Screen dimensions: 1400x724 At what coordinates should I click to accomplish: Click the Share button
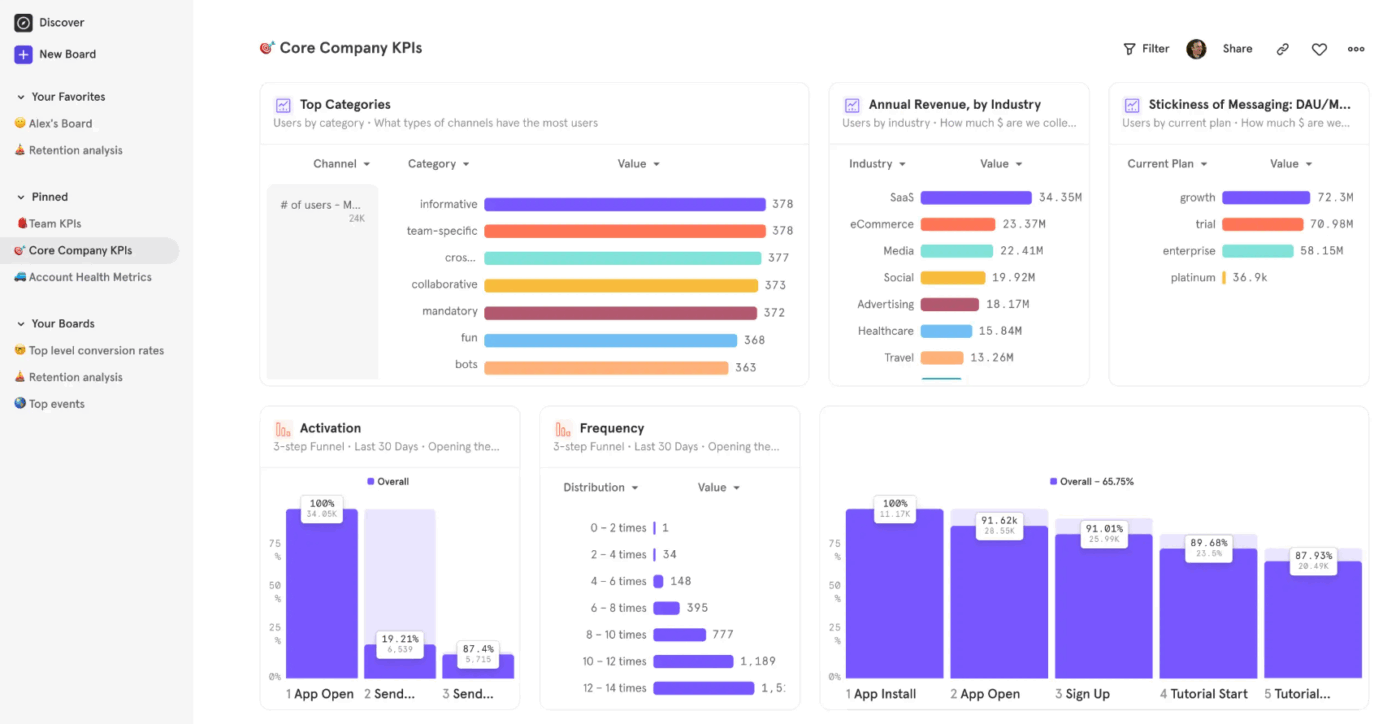click(1237, 49)
